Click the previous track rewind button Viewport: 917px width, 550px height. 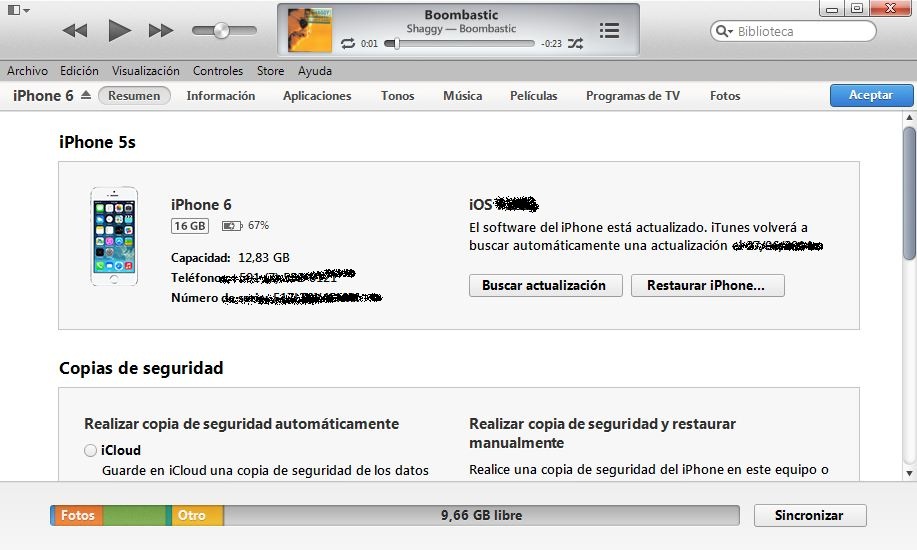coord(75,30)
